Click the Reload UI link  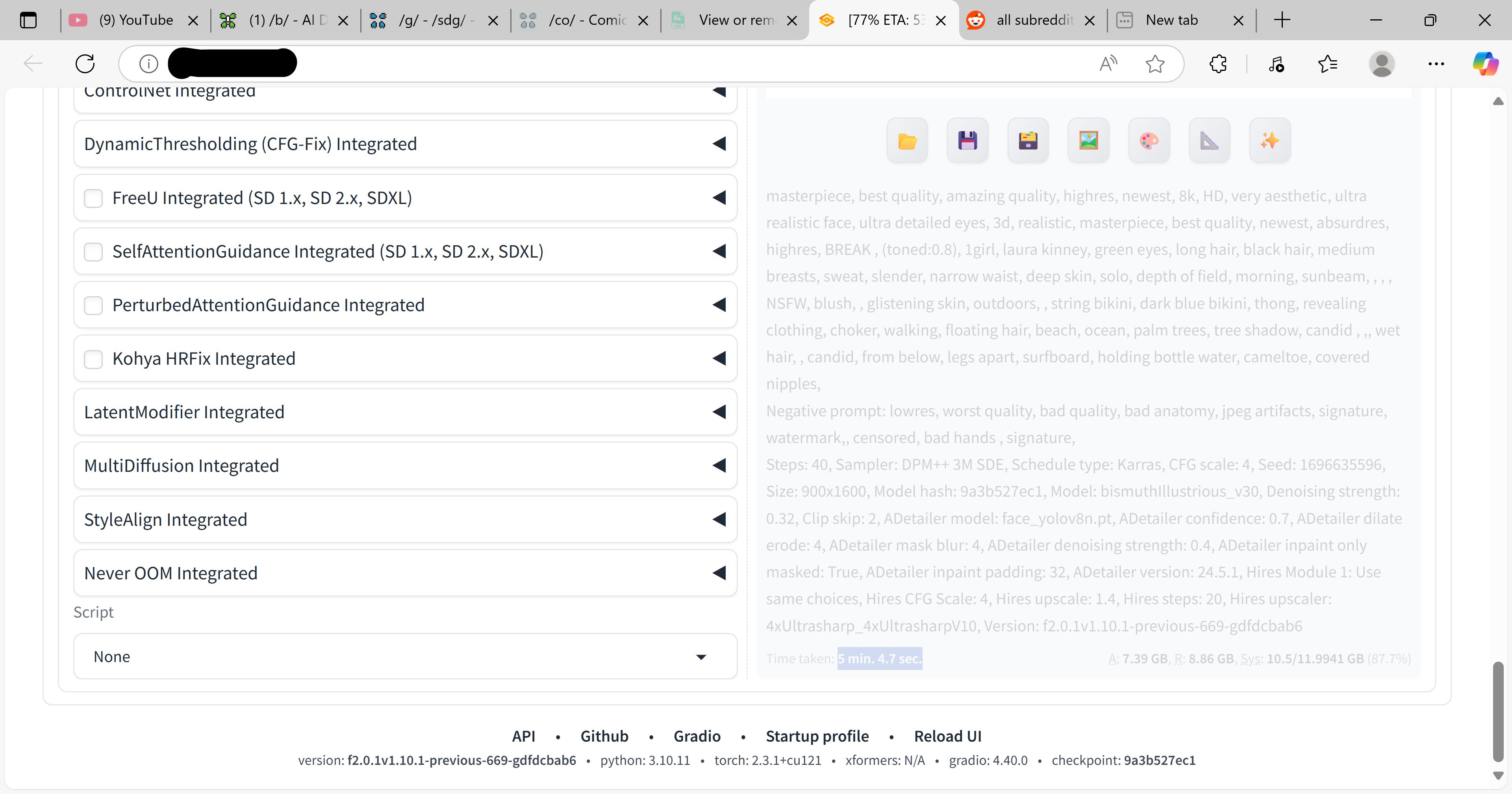pos(947,736)
